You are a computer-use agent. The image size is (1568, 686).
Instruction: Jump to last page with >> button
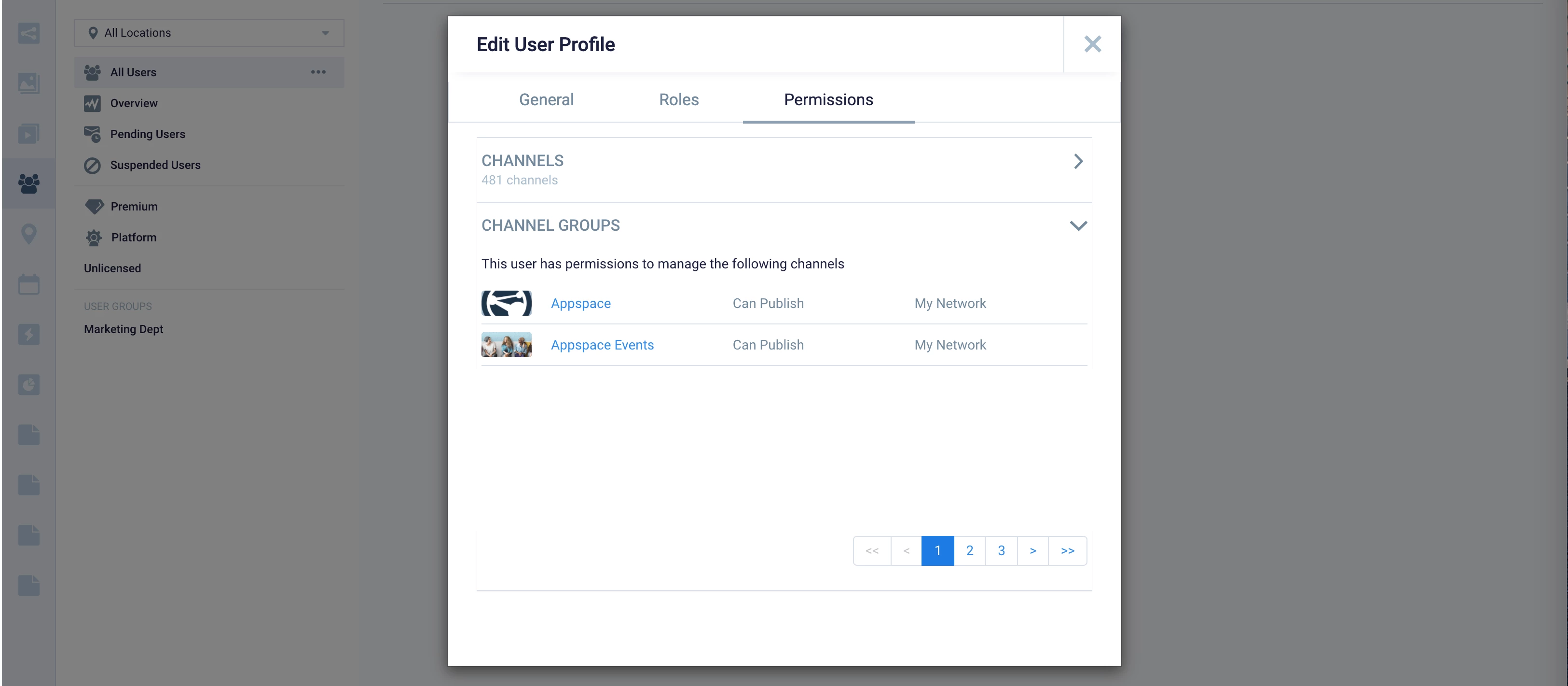point(1067,551)
